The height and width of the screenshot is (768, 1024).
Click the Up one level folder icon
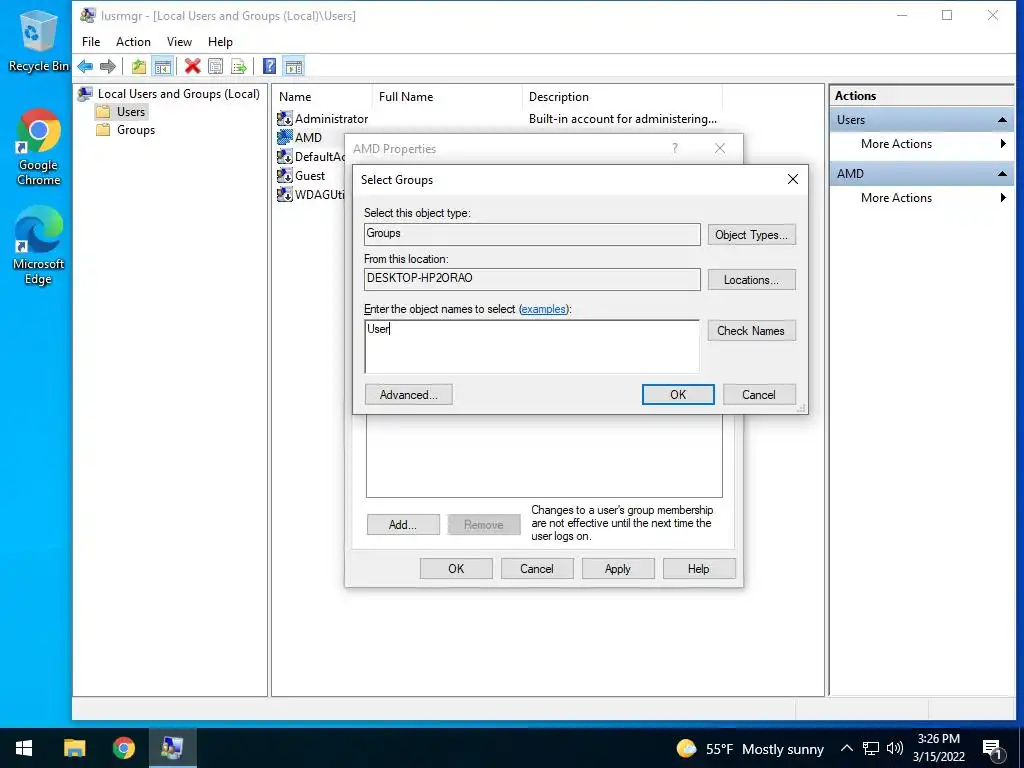(138, 66)
